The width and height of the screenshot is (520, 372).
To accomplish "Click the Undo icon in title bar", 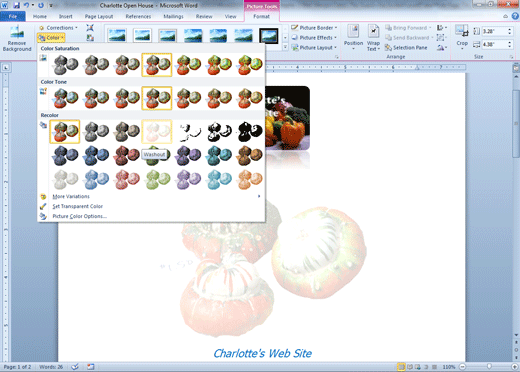I will tap(26, 5).
